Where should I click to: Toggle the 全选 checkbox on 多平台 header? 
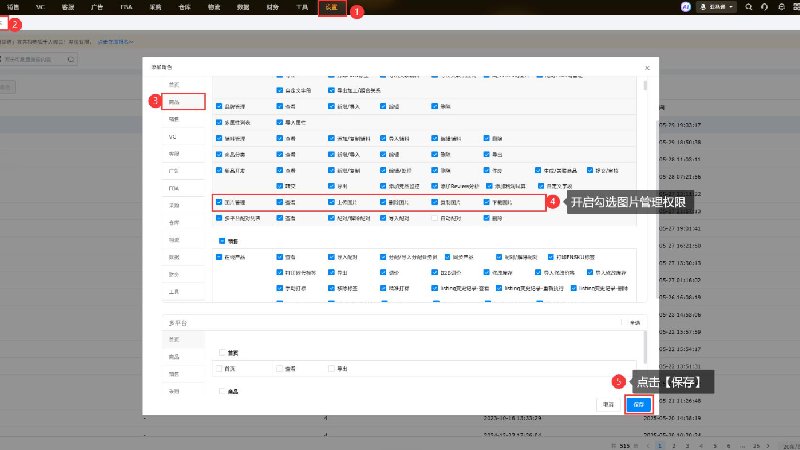623,323
